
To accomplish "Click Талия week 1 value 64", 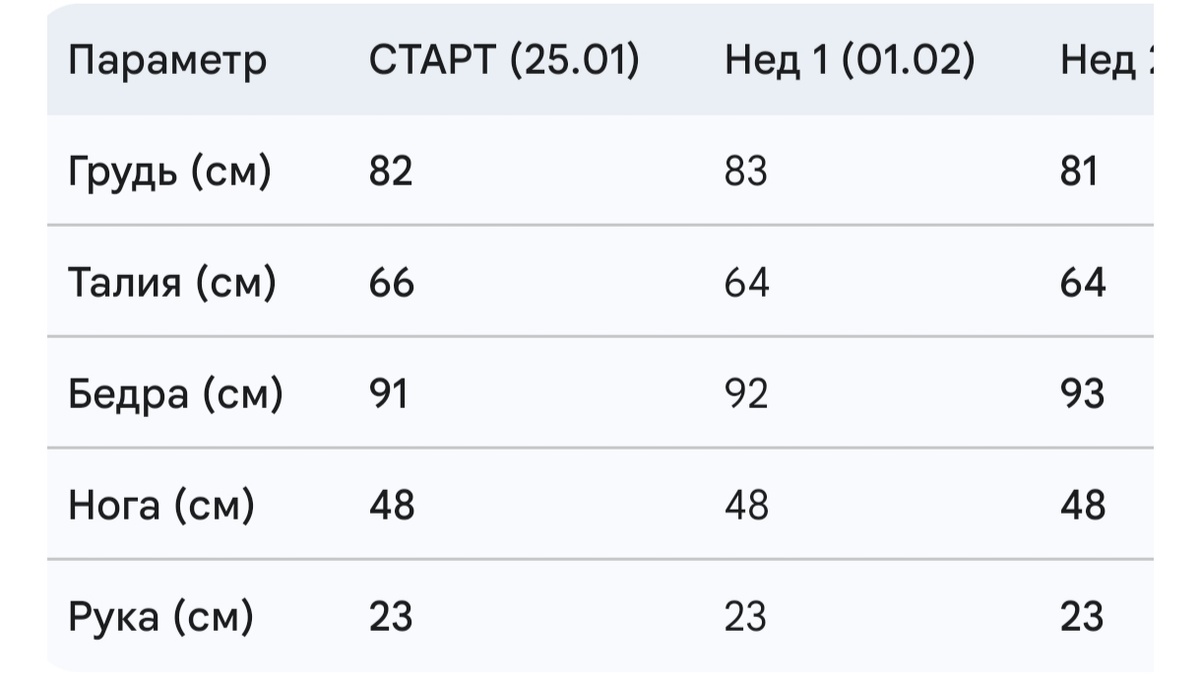I will (x=748, y=283).
